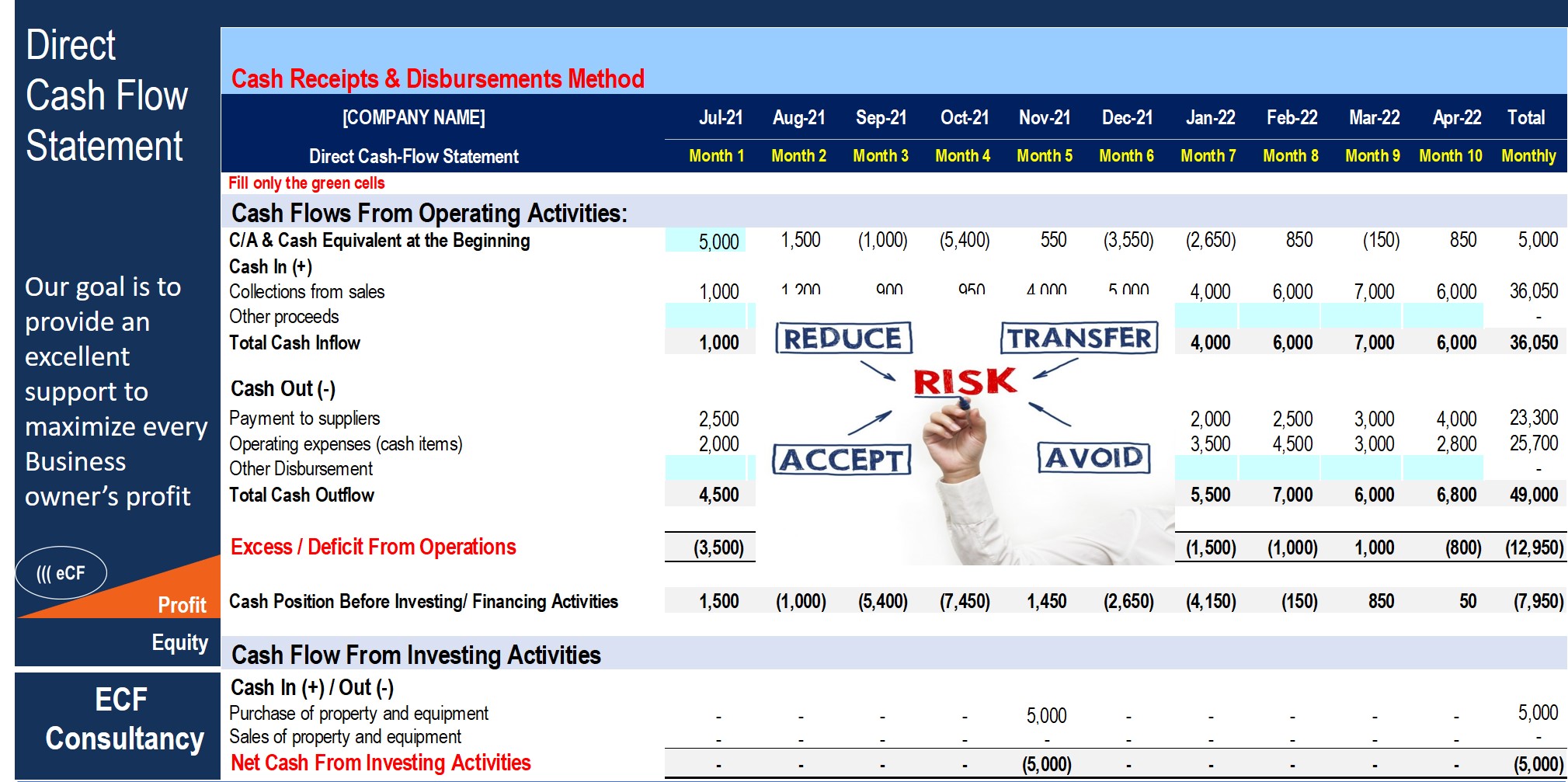This screenshot has height=782, width=1568.
Task: Click the Total Cash Outflow row label
Action: point(301,495)
